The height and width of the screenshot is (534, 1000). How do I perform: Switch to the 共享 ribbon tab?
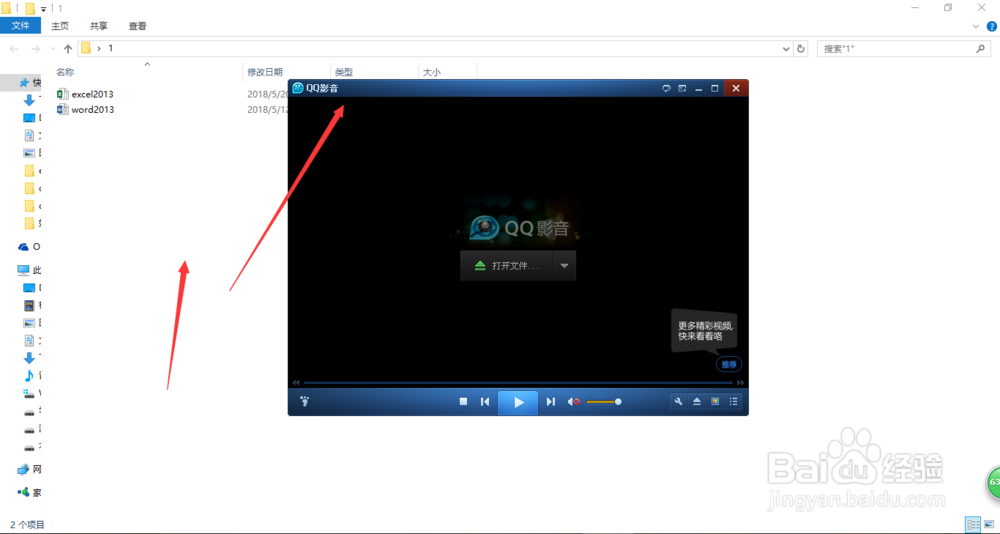[99, 26]
